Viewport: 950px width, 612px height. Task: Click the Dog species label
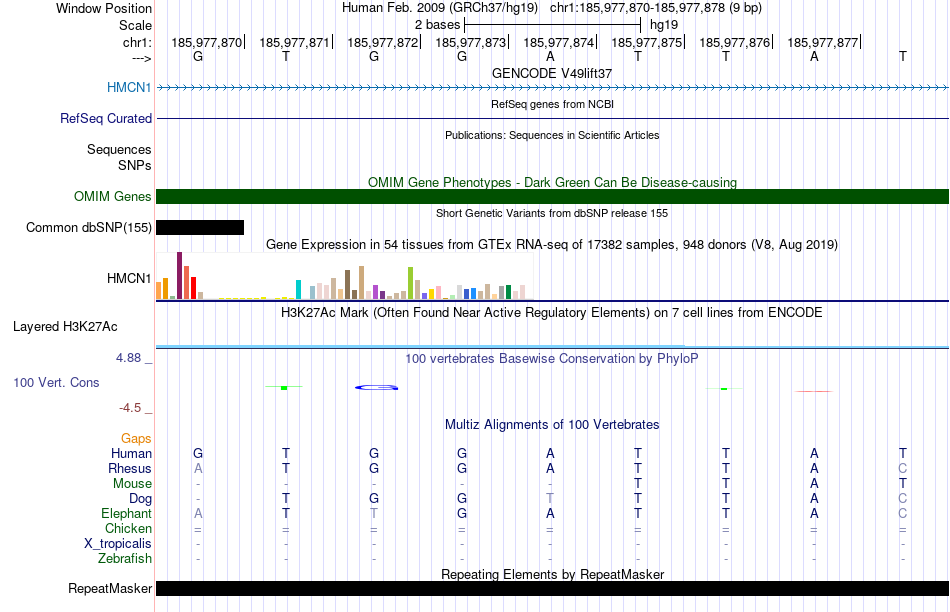[140, 499]
